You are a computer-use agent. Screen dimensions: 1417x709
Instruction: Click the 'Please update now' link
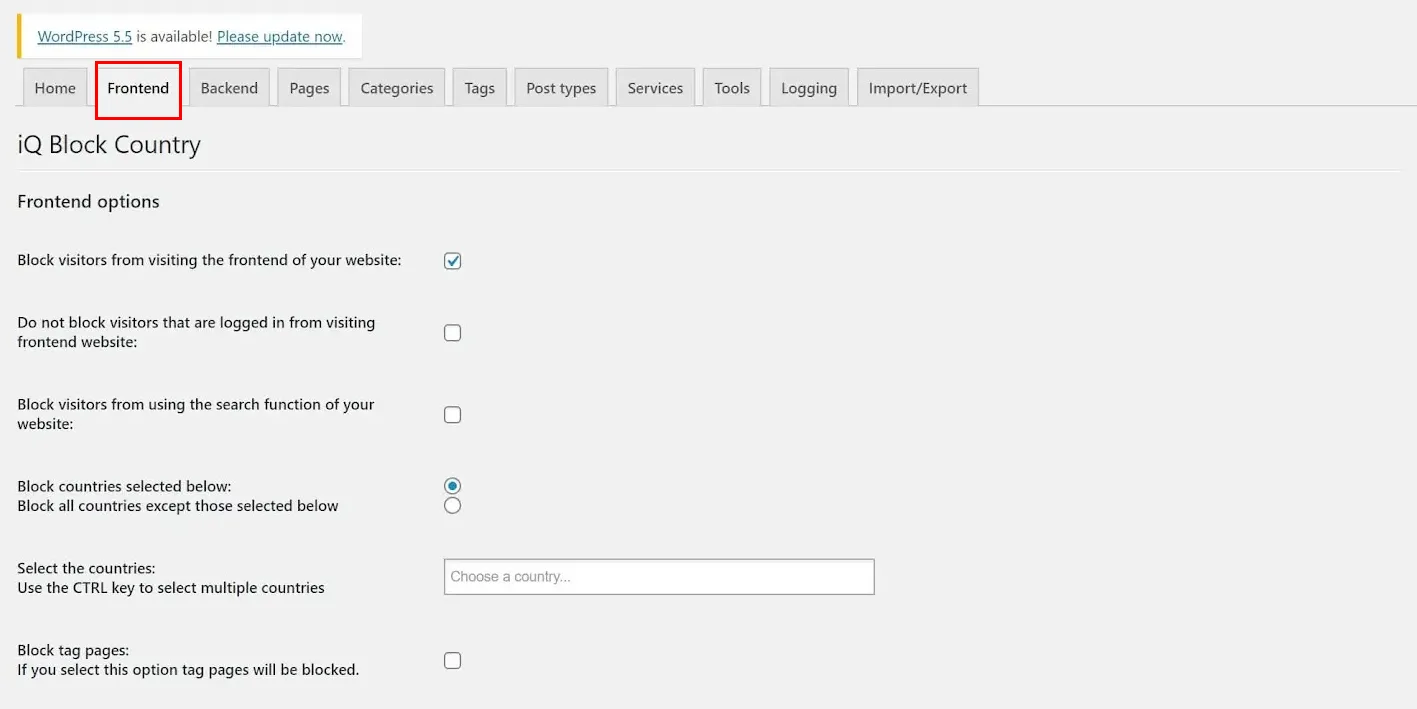[280, 36]
